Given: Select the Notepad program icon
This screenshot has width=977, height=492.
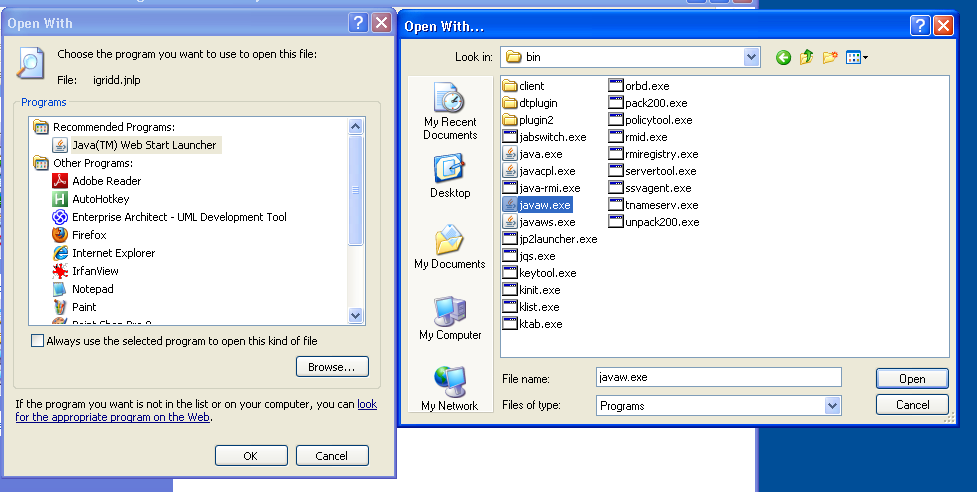Looking at the screenshot, I should [x=60, y=289].
